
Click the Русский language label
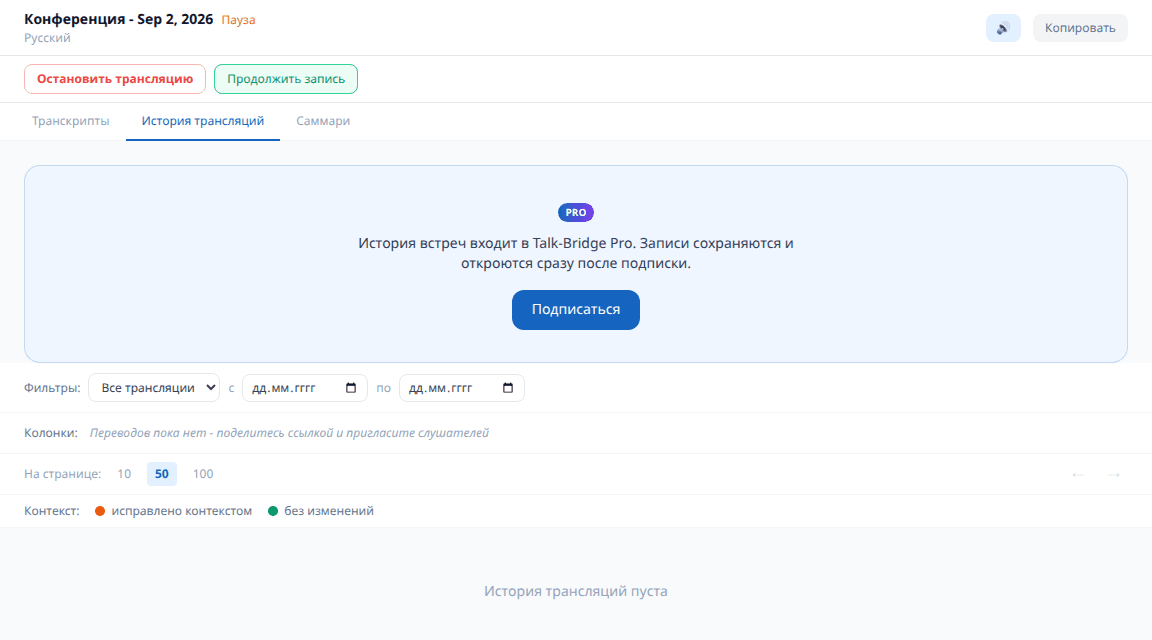coord(47,38)
